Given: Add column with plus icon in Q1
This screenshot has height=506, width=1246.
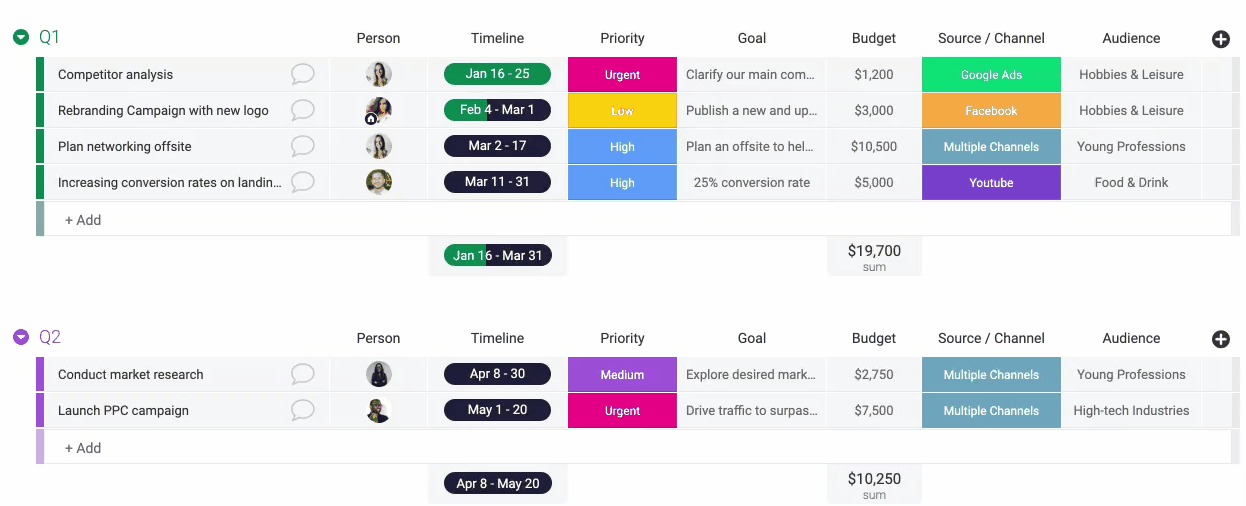Looking at the screenshot, I should point(1220,39).
